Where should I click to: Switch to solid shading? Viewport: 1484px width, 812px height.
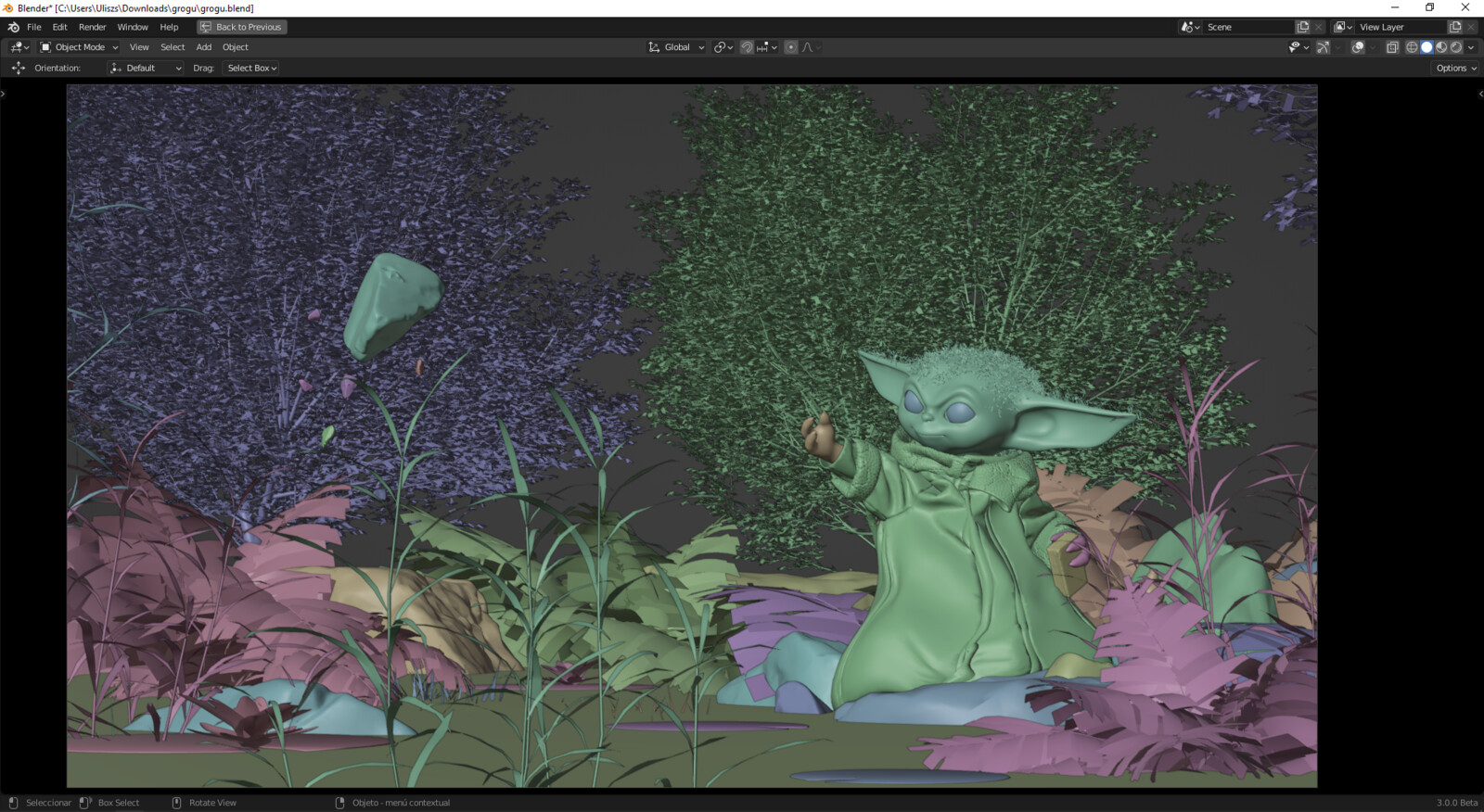[1426, 47]
